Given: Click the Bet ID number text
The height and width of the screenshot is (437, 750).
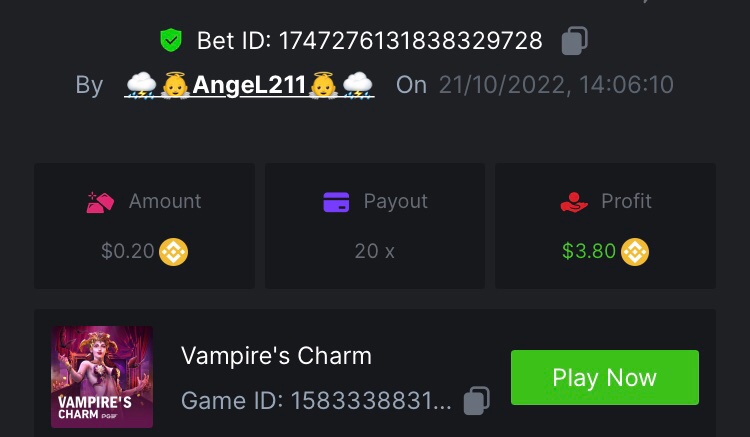Looking at the screenshot, I should click(x=410, y=41).
